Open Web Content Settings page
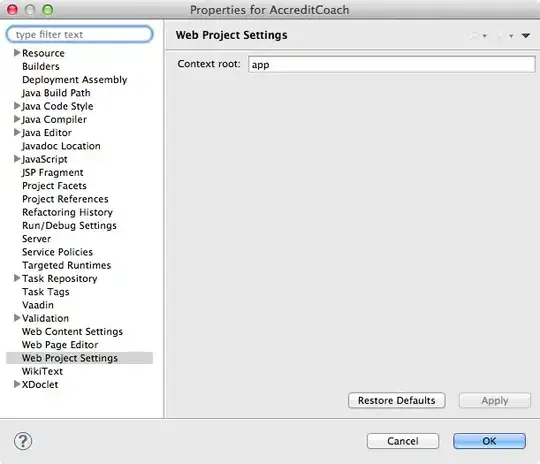The width and height of the screenshot is (540, 464). click(x=72, y=331)
